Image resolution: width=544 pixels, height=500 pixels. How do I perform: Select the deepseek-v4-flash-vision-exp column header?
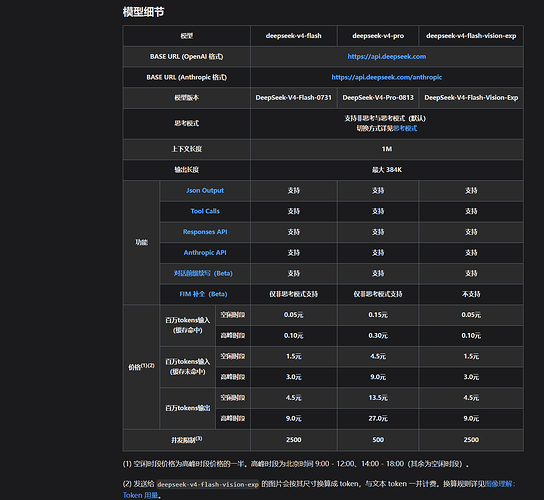pos(471,36)
